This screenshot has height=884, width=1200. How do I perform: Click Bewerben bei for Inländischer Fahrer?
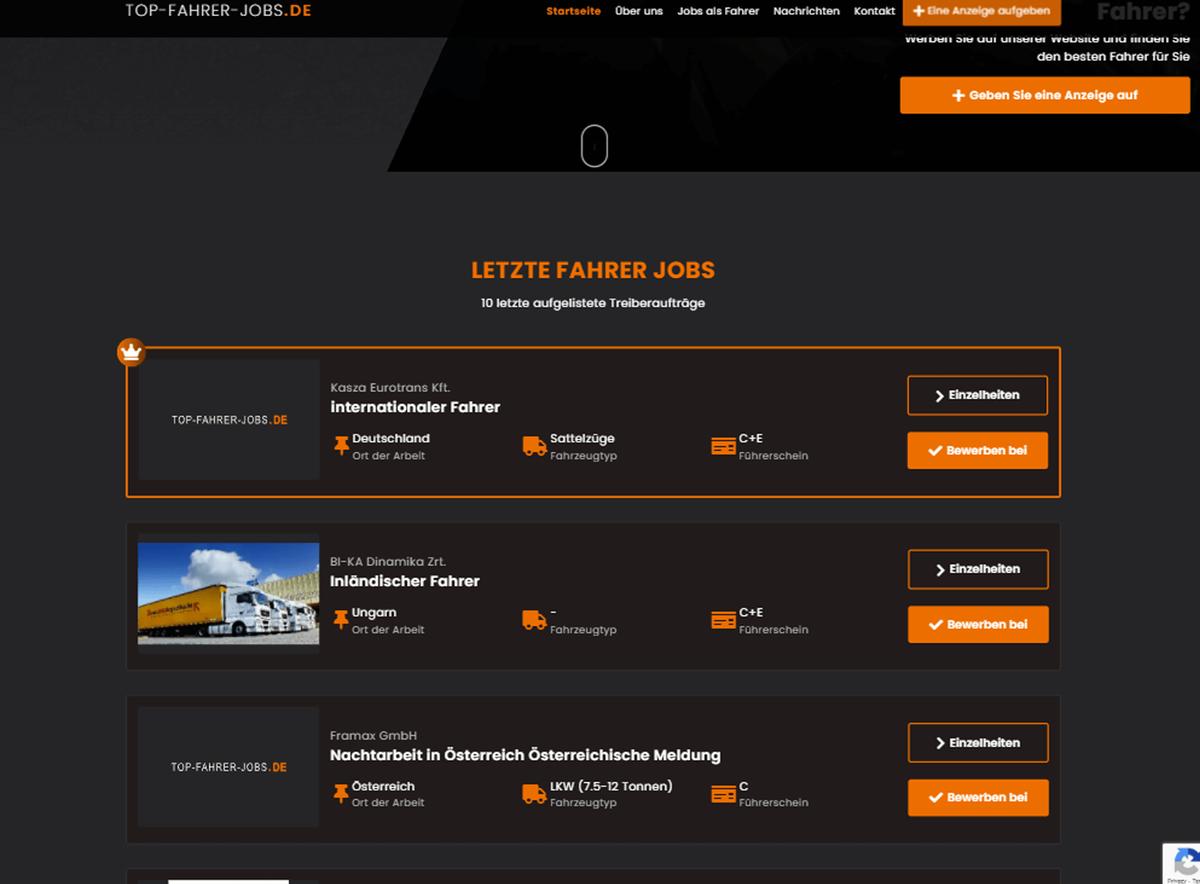coord(977,624)
